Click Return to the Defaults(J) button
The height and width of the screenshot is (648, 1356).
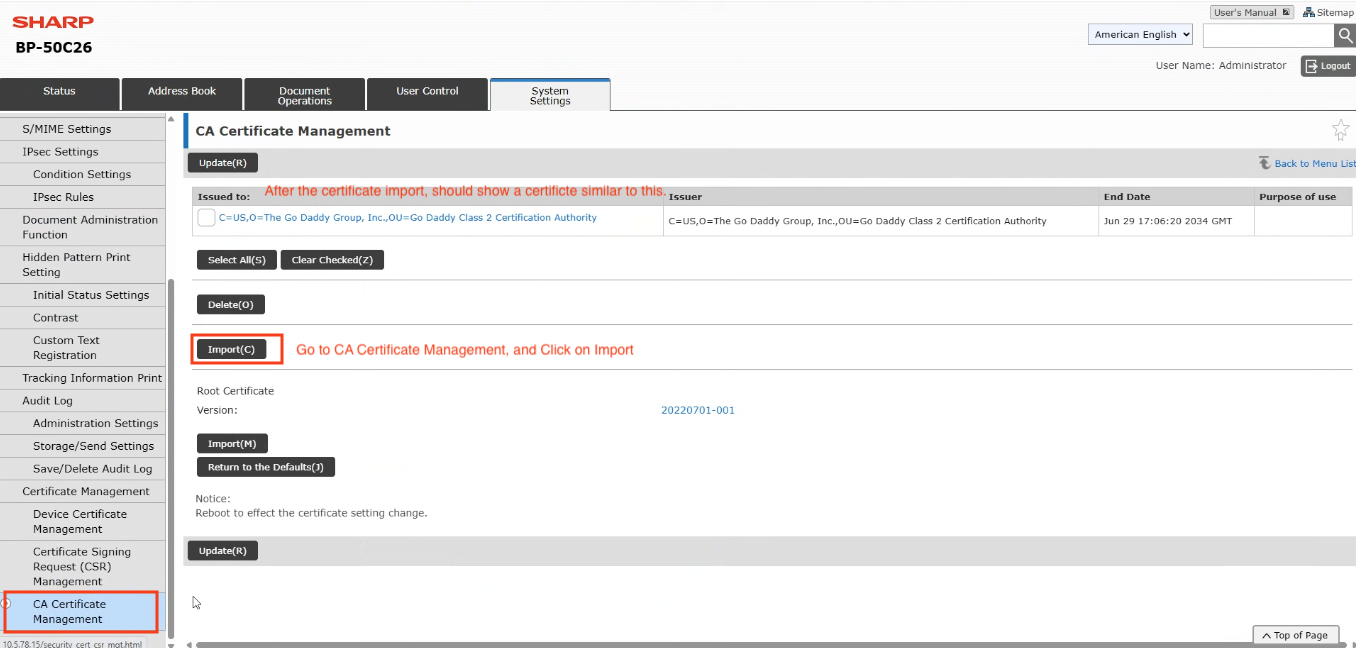[266, 467]
